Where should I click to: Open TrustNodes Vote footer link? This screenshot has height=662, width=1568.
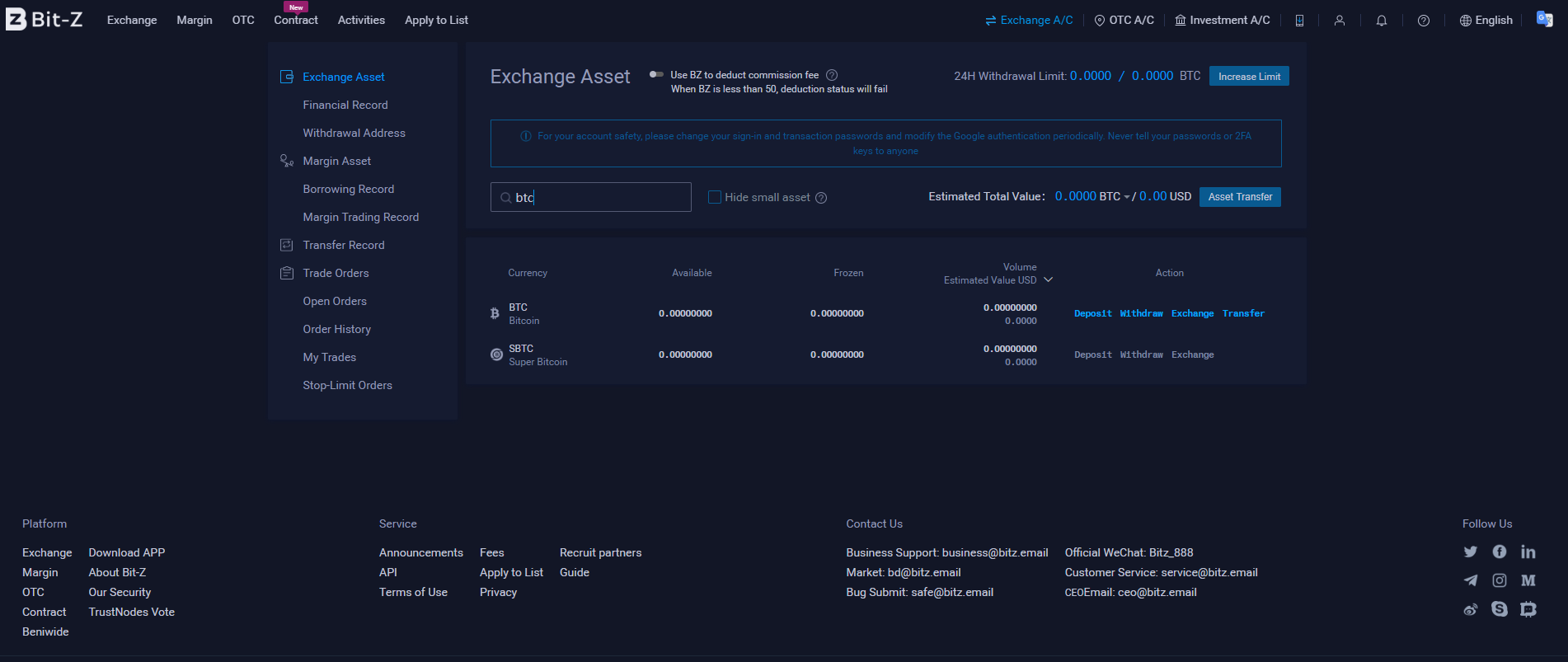[x=132, y=612]
